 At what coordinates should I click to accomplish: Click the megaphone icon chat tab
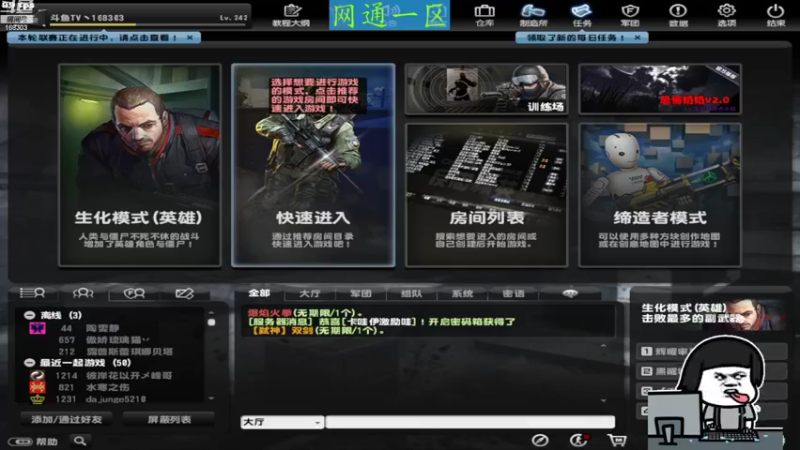point(570,293)
